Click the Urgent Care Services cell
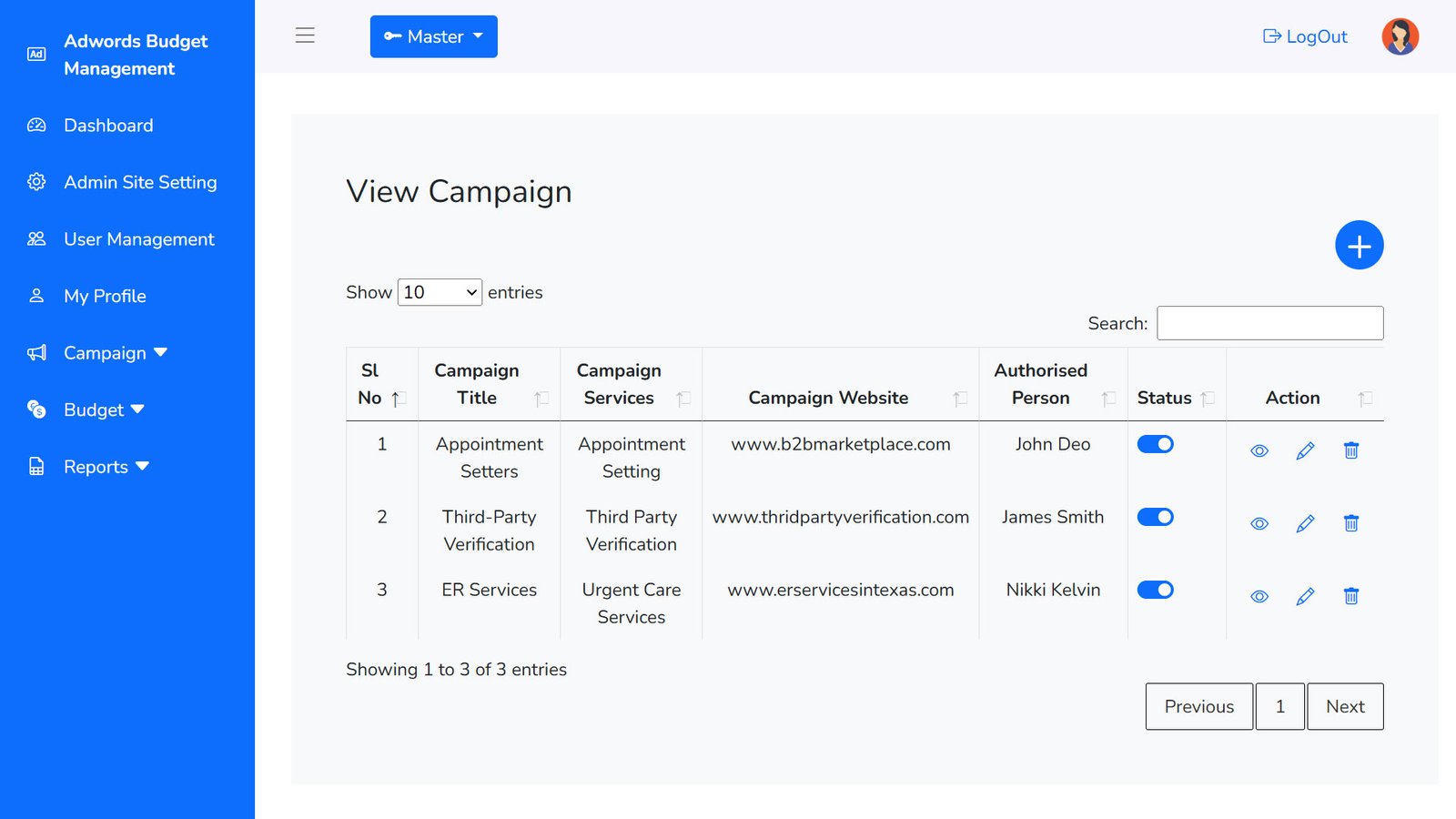Screen dimensions: 1456x819 [x=632, y=603]
